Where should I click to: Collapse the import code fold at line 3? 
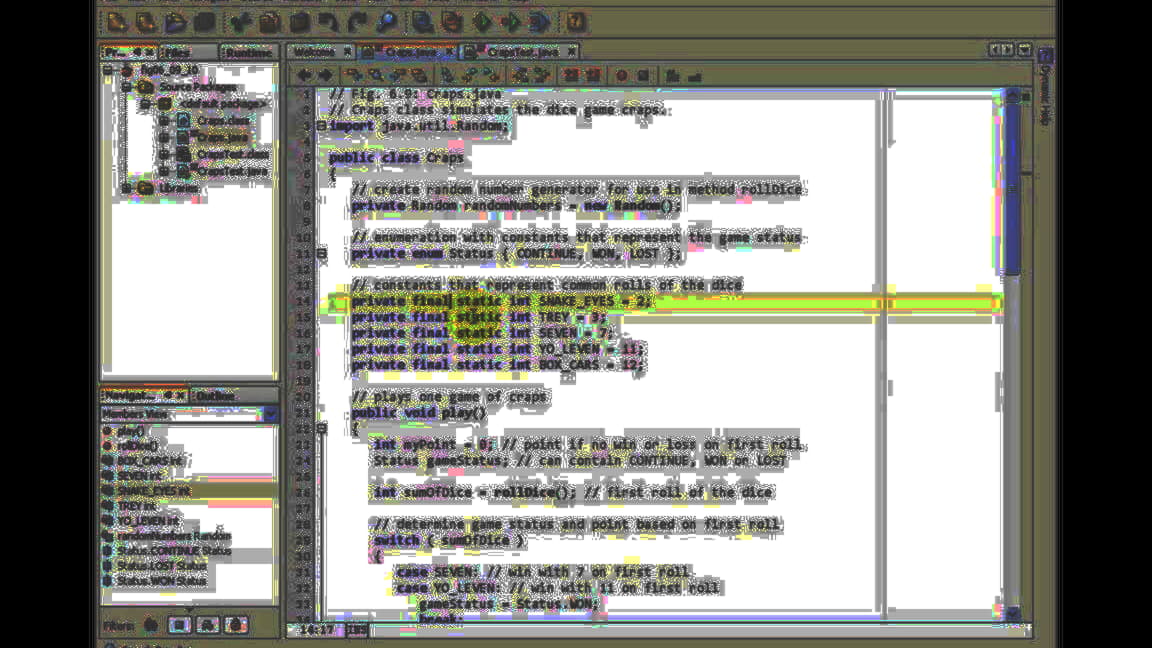coord(321,126)
